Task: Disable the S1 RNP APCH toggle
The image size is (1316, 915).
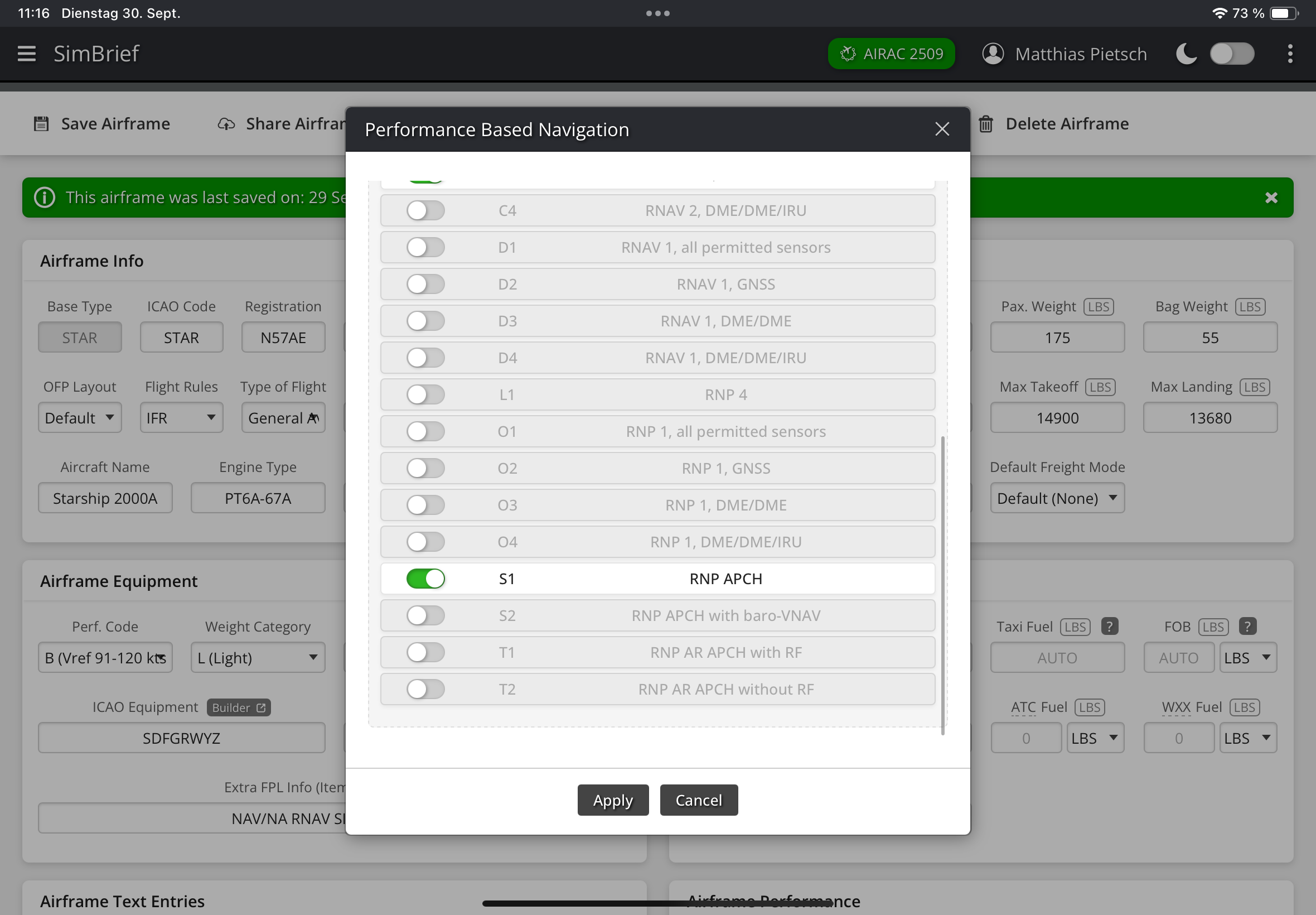Action: point(425,579)
